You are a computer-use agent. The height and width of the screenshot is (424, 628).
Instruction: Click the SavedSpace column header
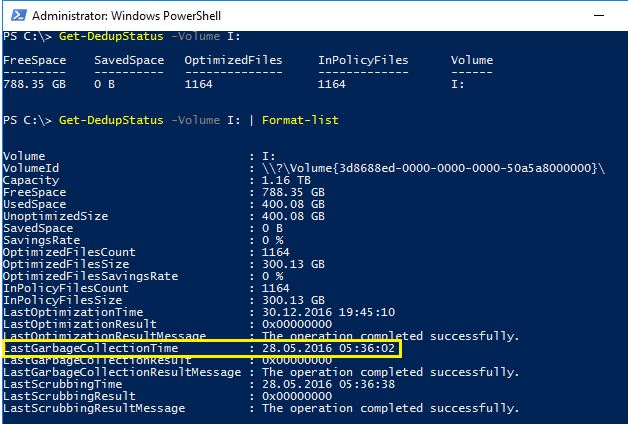coord(128,60)
